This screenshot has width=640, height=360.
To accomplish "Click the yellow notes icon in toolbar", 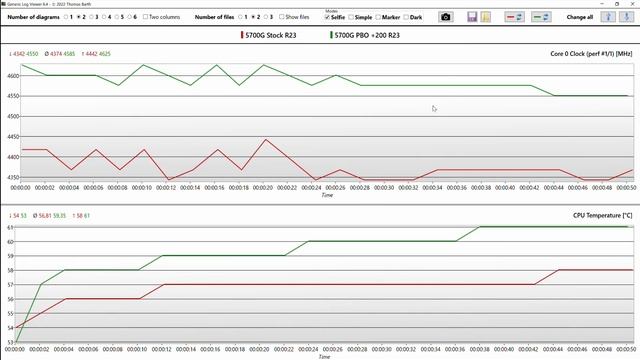I will click(x=486, y=17).
